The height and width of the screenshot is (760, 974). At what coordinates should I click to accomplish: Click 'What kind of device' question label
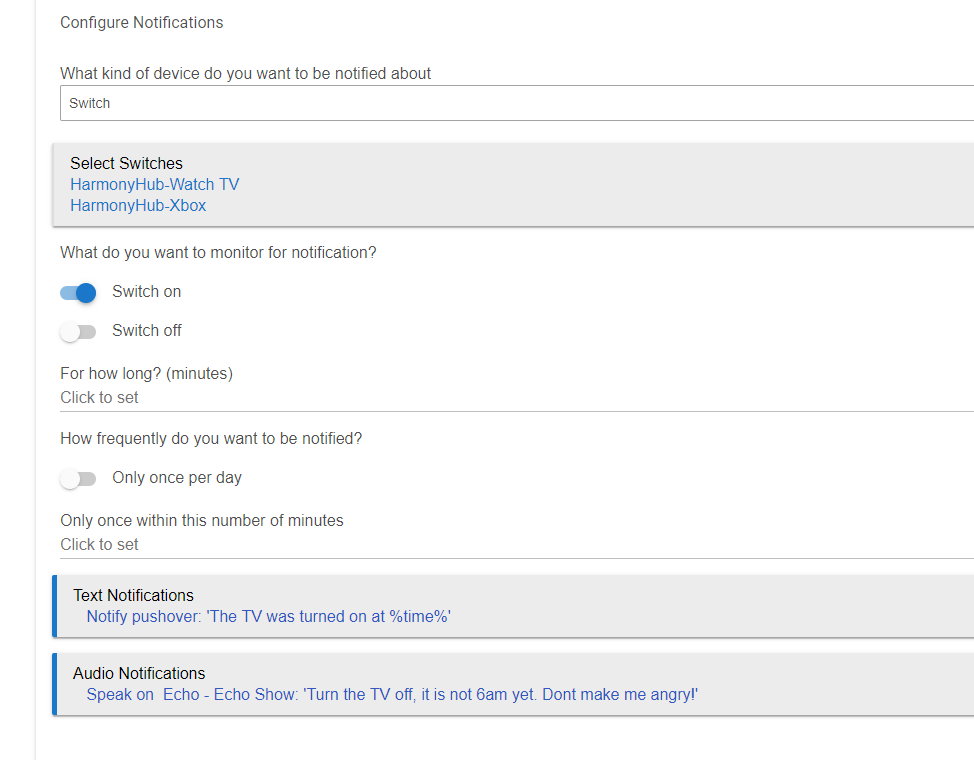[245, 73]
